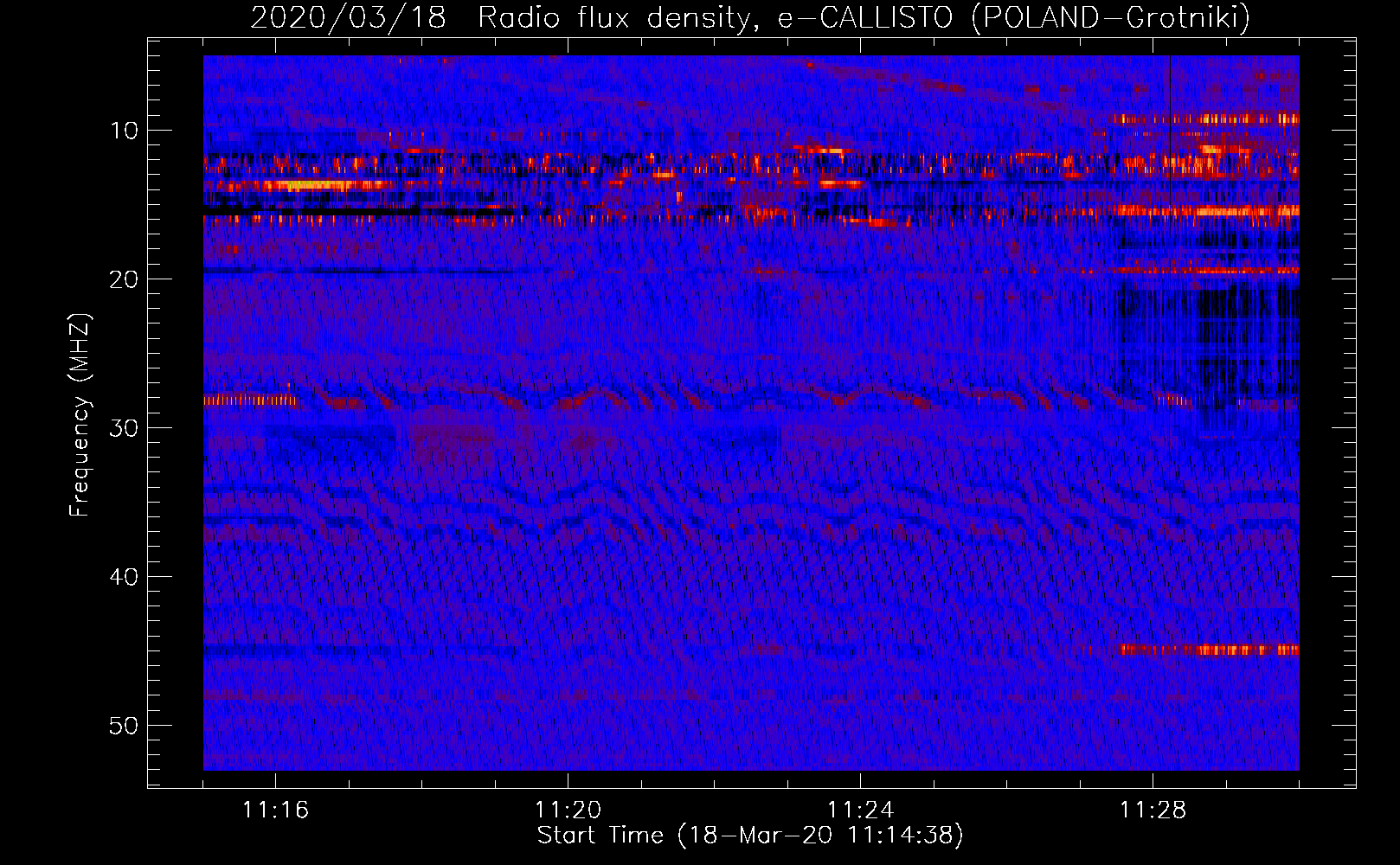Click the time tick label '11:20'
1400x865 pixels.
point(568,811)
